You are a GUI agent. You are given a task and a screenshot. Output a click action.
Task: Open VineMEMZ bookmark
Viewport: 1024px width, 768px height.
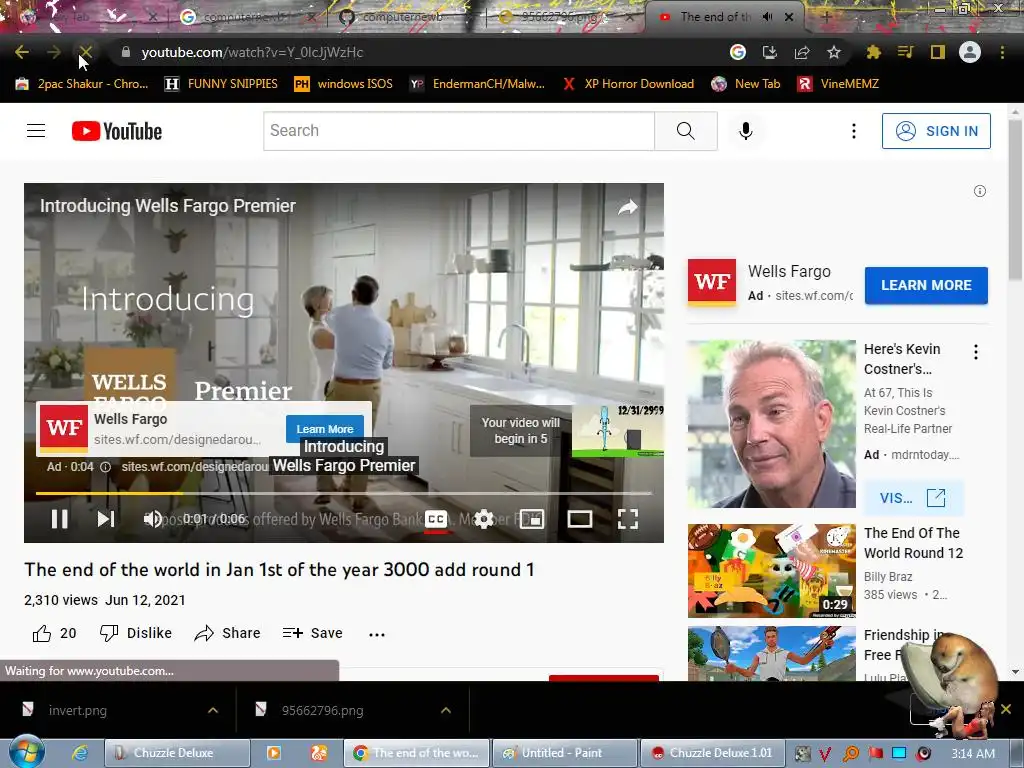839,84
